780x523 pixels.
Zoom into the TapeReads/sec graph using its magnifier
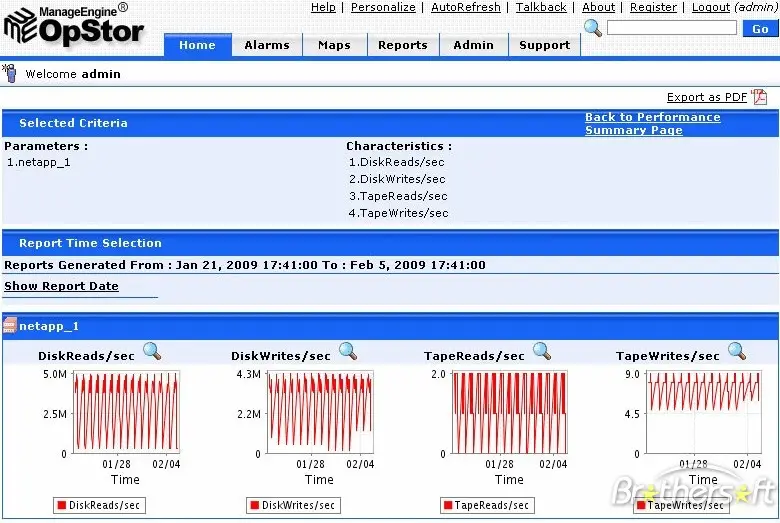point(542,351)
